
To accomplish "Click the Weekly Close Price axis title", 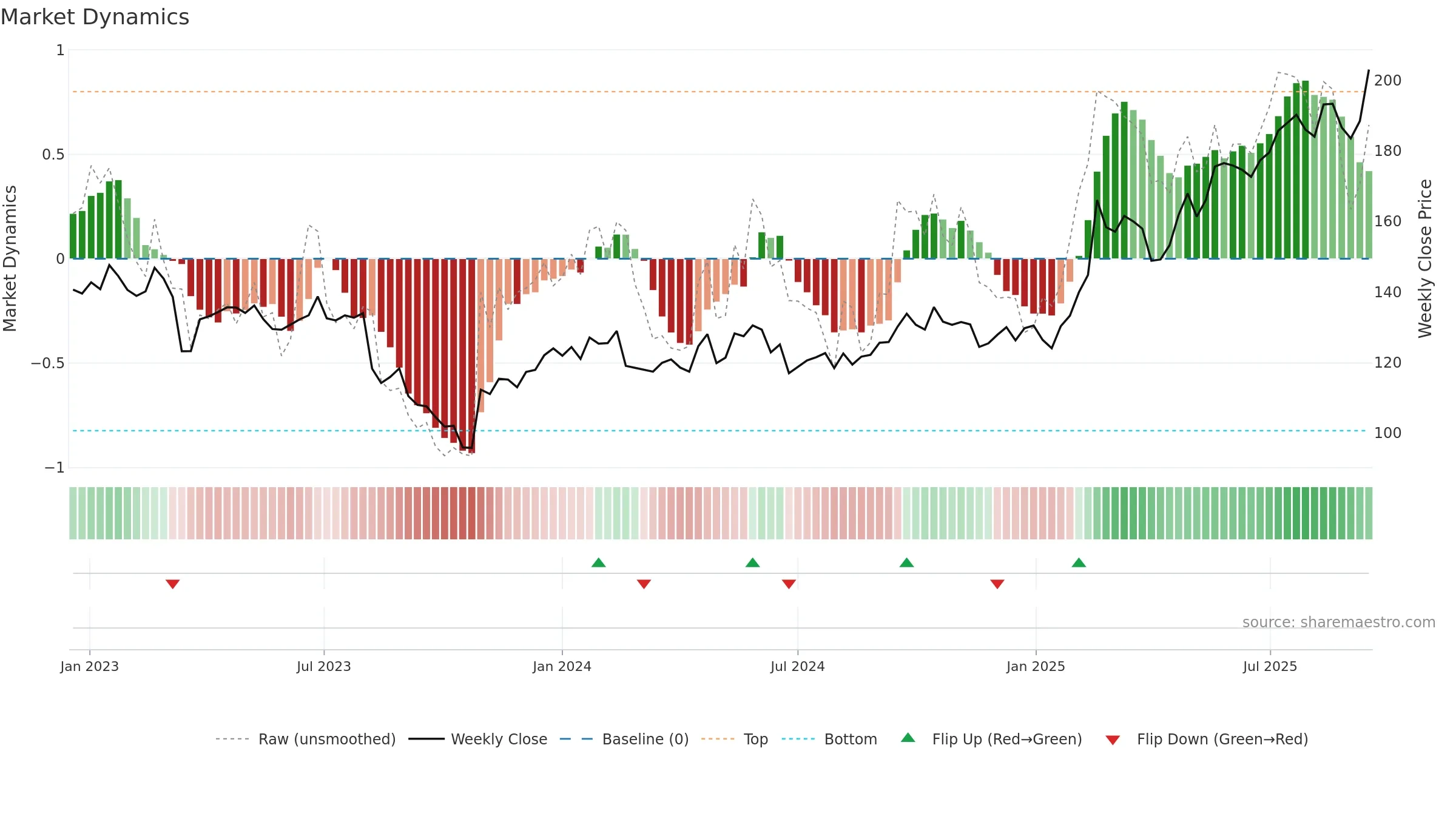I will tap(1425, 258).
